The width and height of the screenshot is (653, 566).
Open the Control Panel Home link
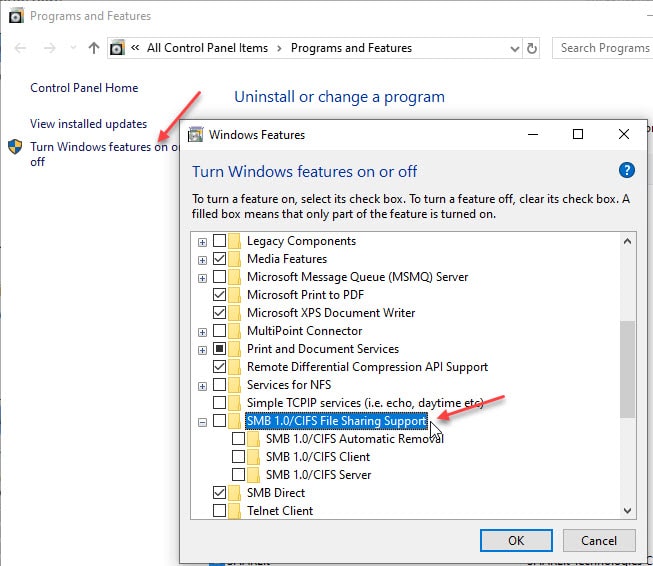(x=84, y=88)
